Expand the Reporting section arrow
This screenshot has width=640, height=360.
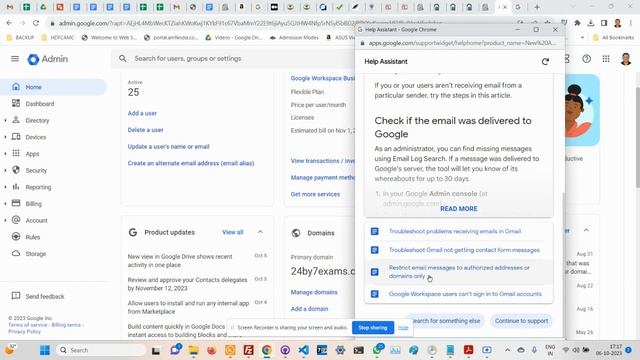(x=5, y=187)
